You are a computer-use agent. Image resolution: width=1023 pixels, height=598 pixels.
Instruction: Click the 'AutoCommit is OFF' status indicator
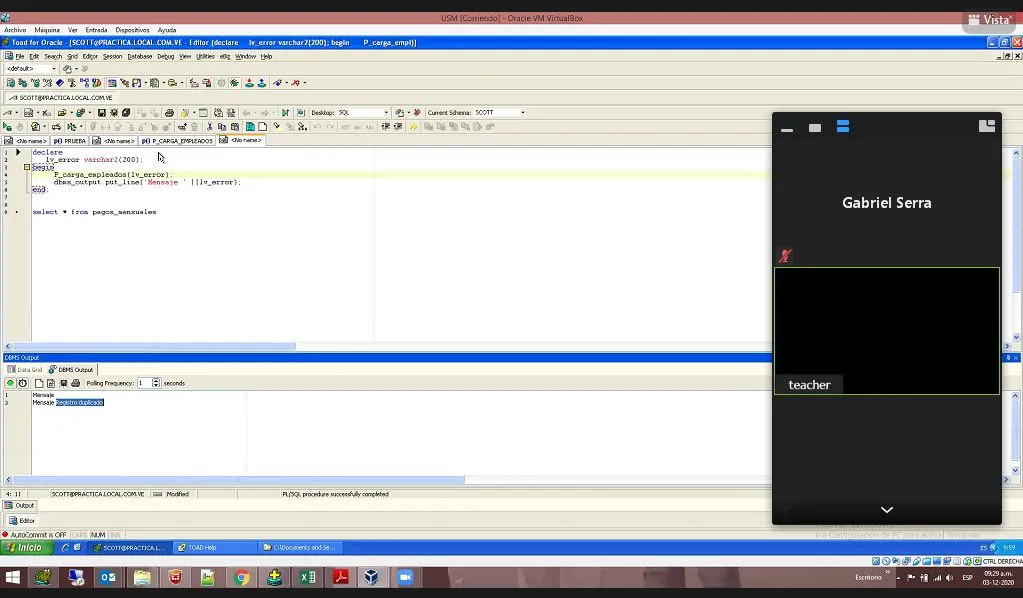pyautogui.click(x=34, y=535)
